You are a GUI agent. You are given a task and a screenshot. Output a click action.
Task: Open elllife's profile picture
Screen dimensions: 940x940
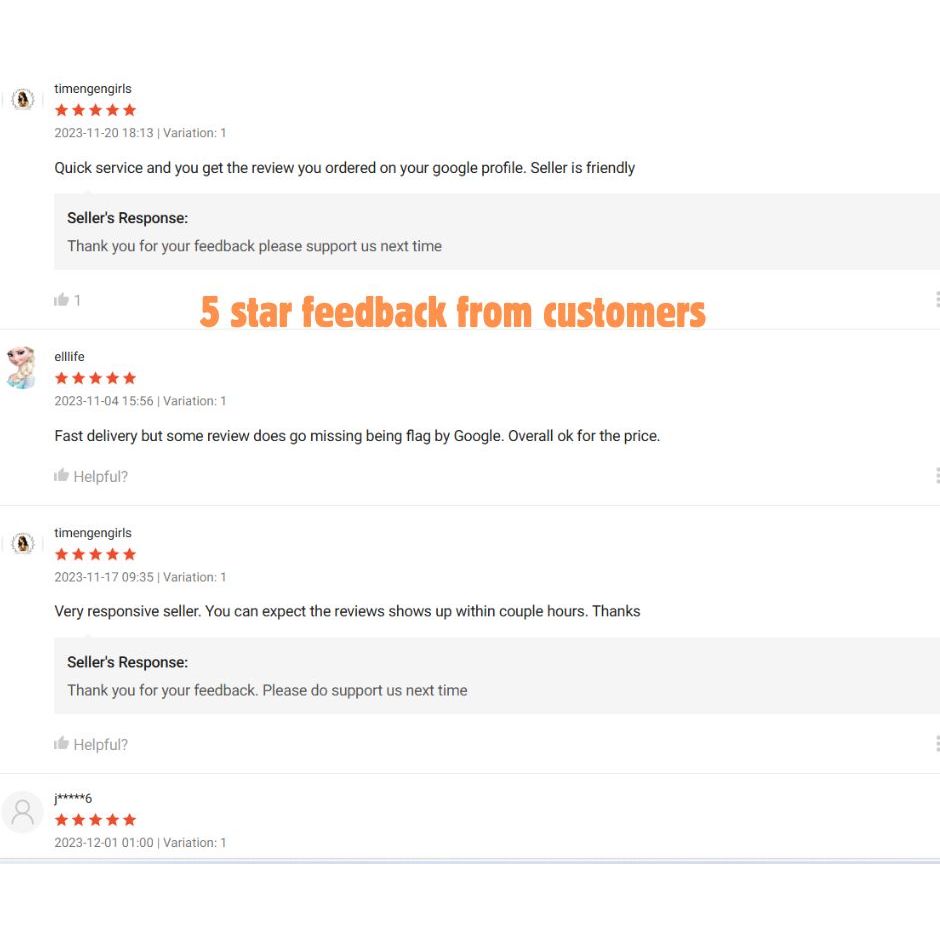tap(21, 367)
